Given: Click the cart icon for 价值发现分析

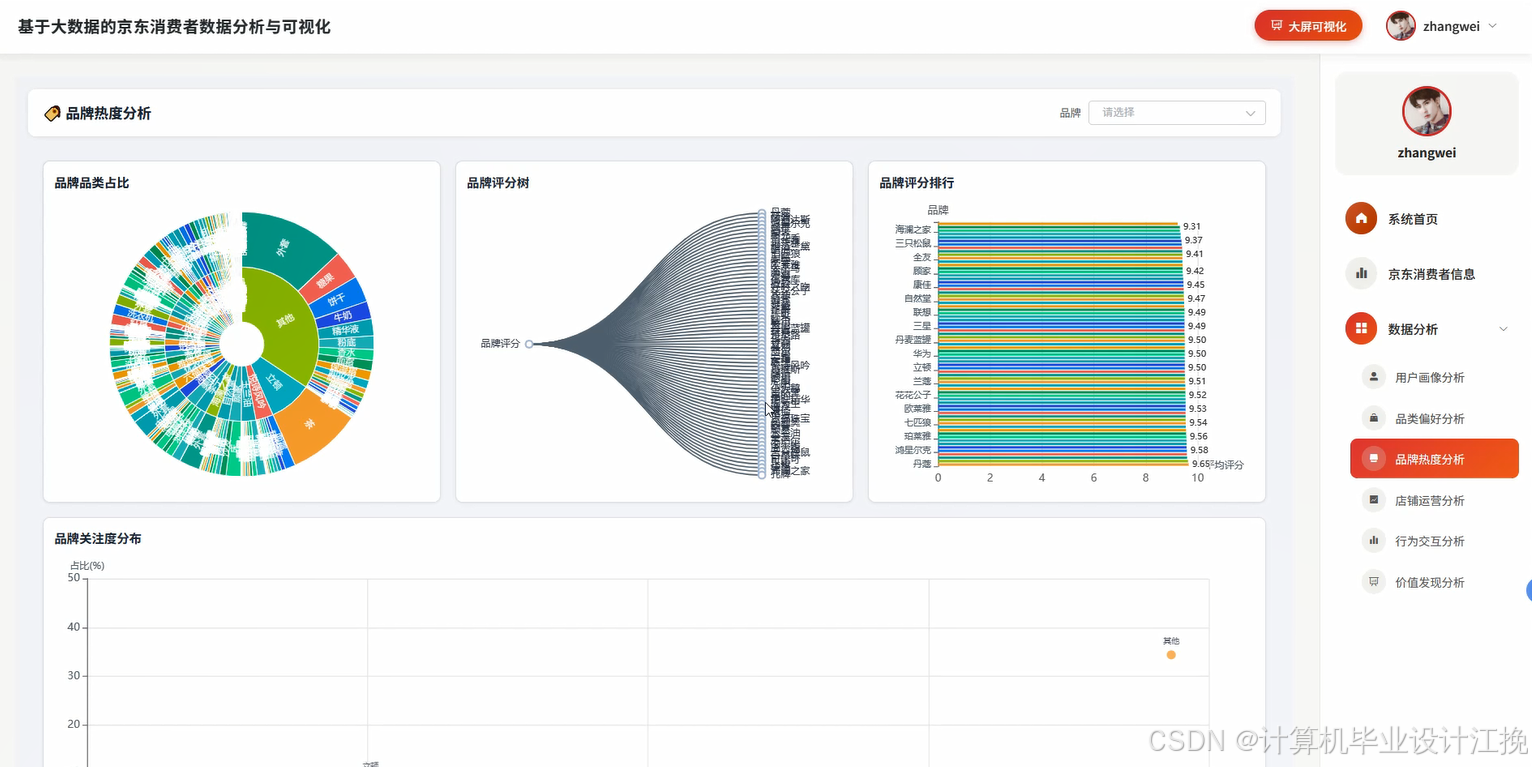Looking at the screenshot, I should tap(1374, 582).
